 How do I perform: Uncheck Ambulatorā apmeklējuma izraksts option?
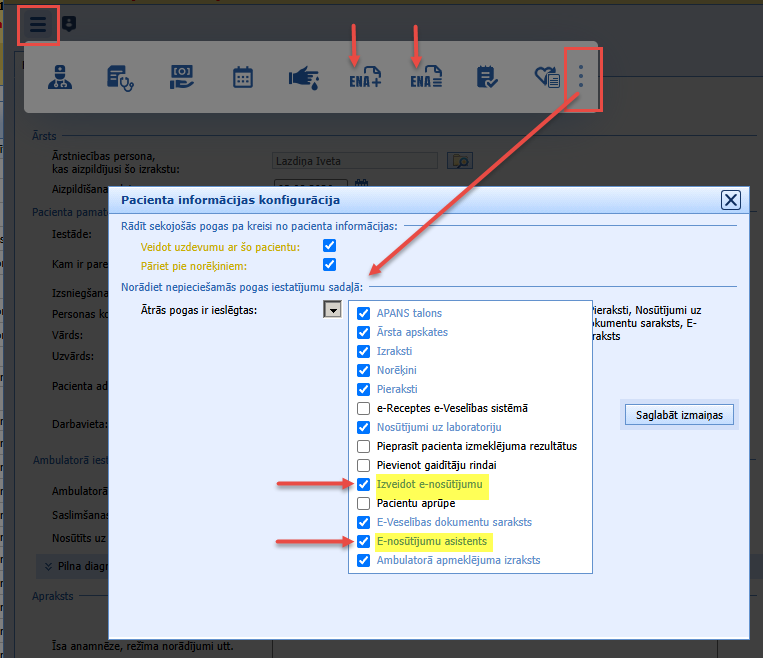coord(363,560)
